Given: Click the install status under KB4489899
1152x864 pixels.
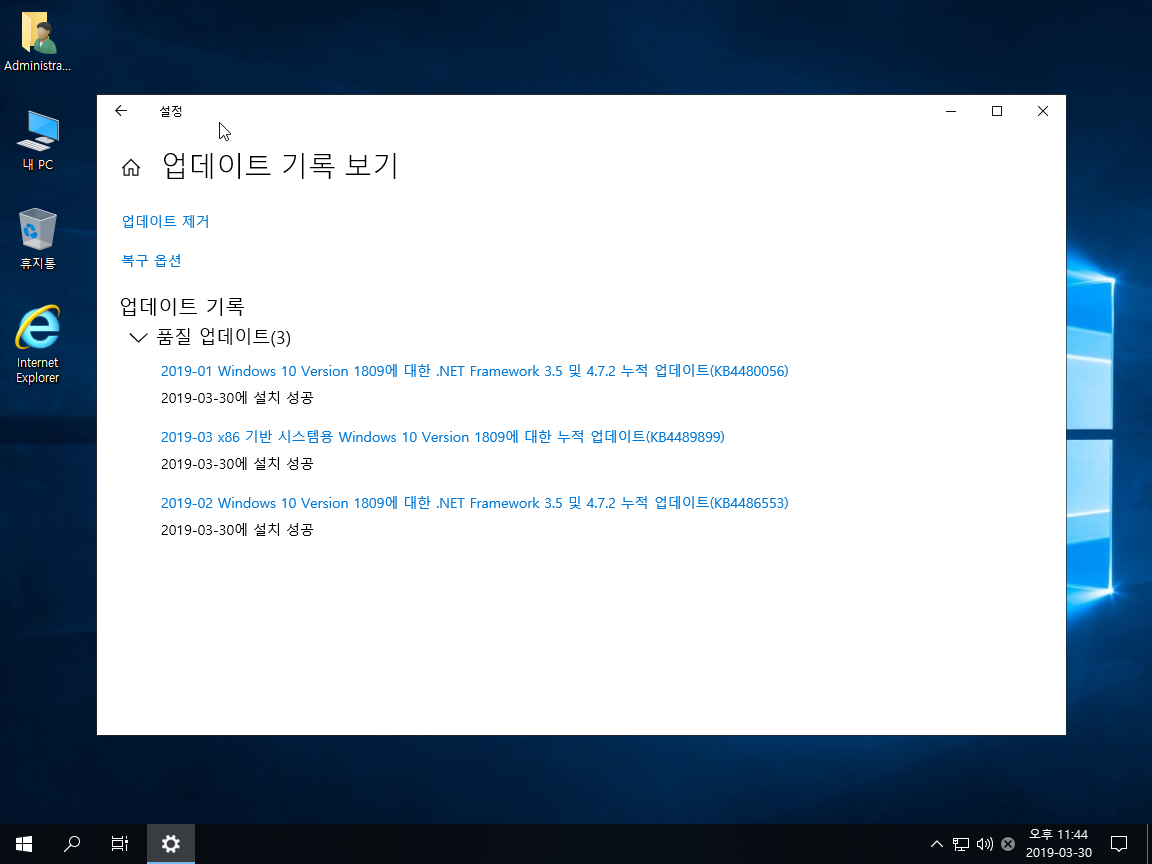Looking at the screenshot, I should (237, 464).
